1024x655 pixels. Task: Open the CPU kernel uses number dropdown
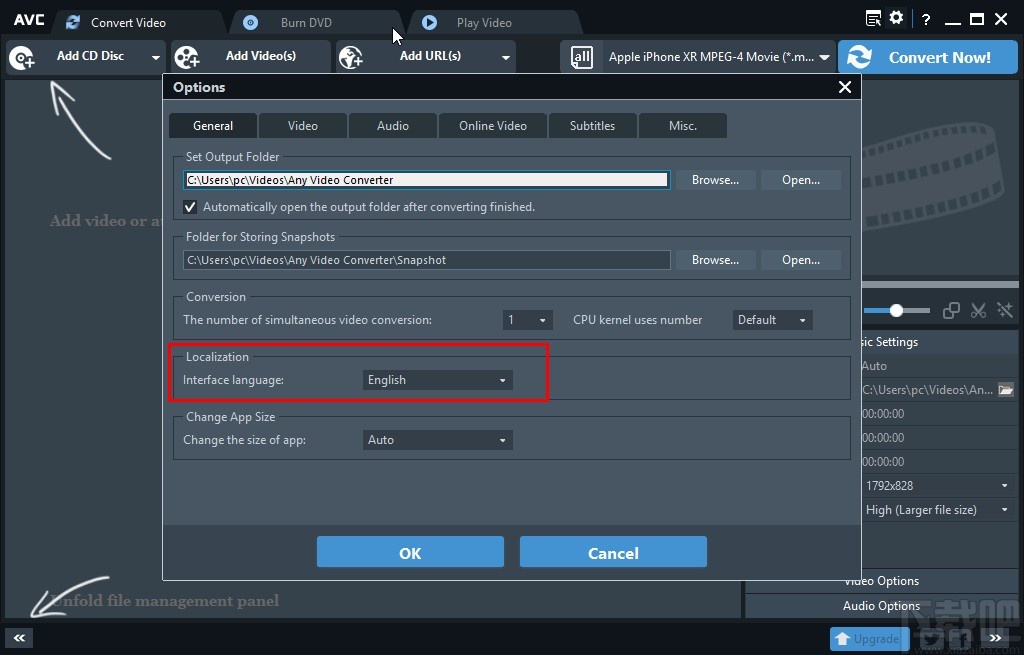pyautogui.click(x=772, y=320)
